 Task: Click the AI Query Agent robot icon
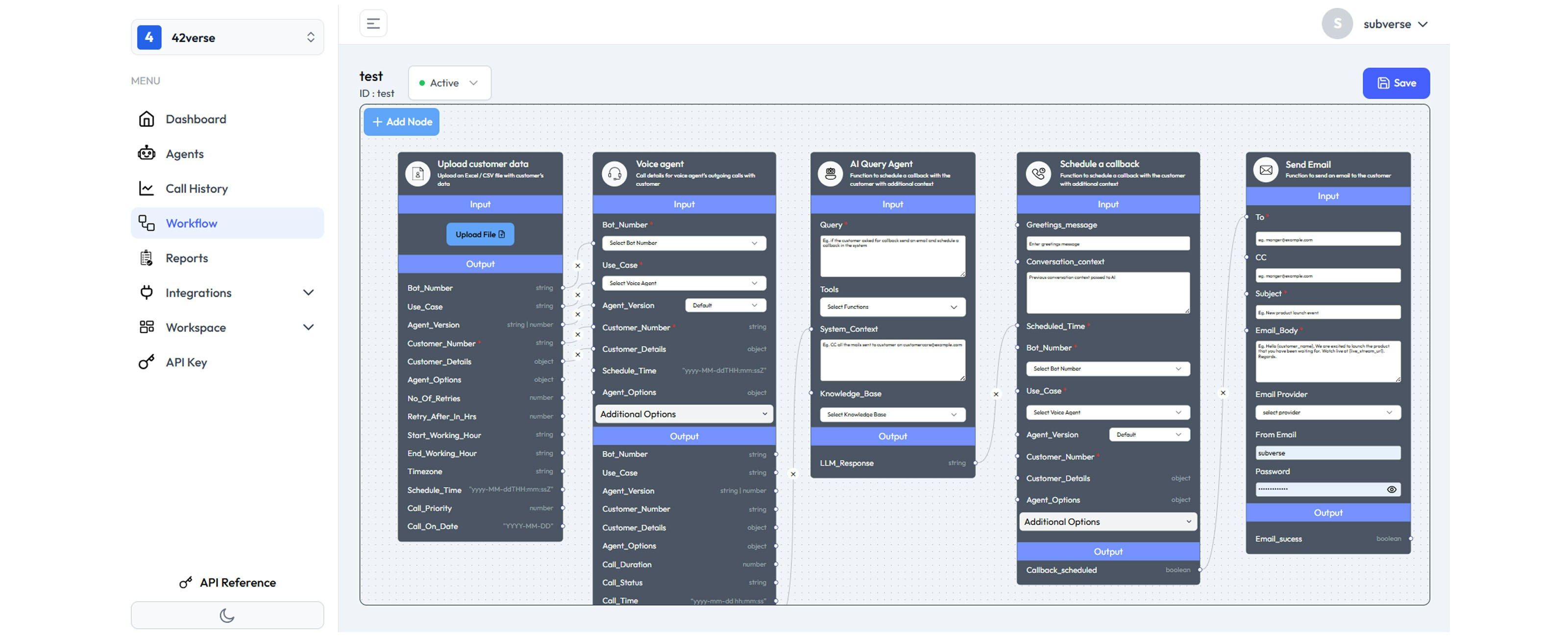click(x=830, y=173)
